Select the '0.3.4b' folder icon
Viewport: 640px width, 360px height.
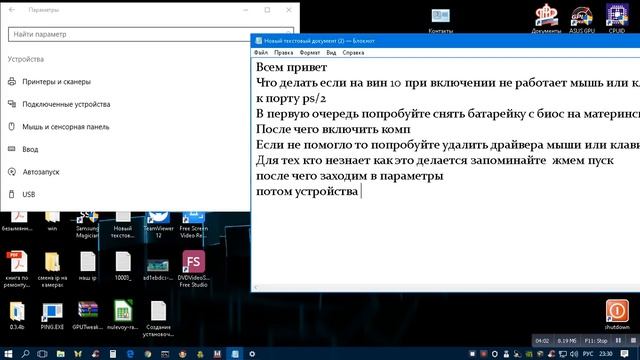tap(17, 315)
